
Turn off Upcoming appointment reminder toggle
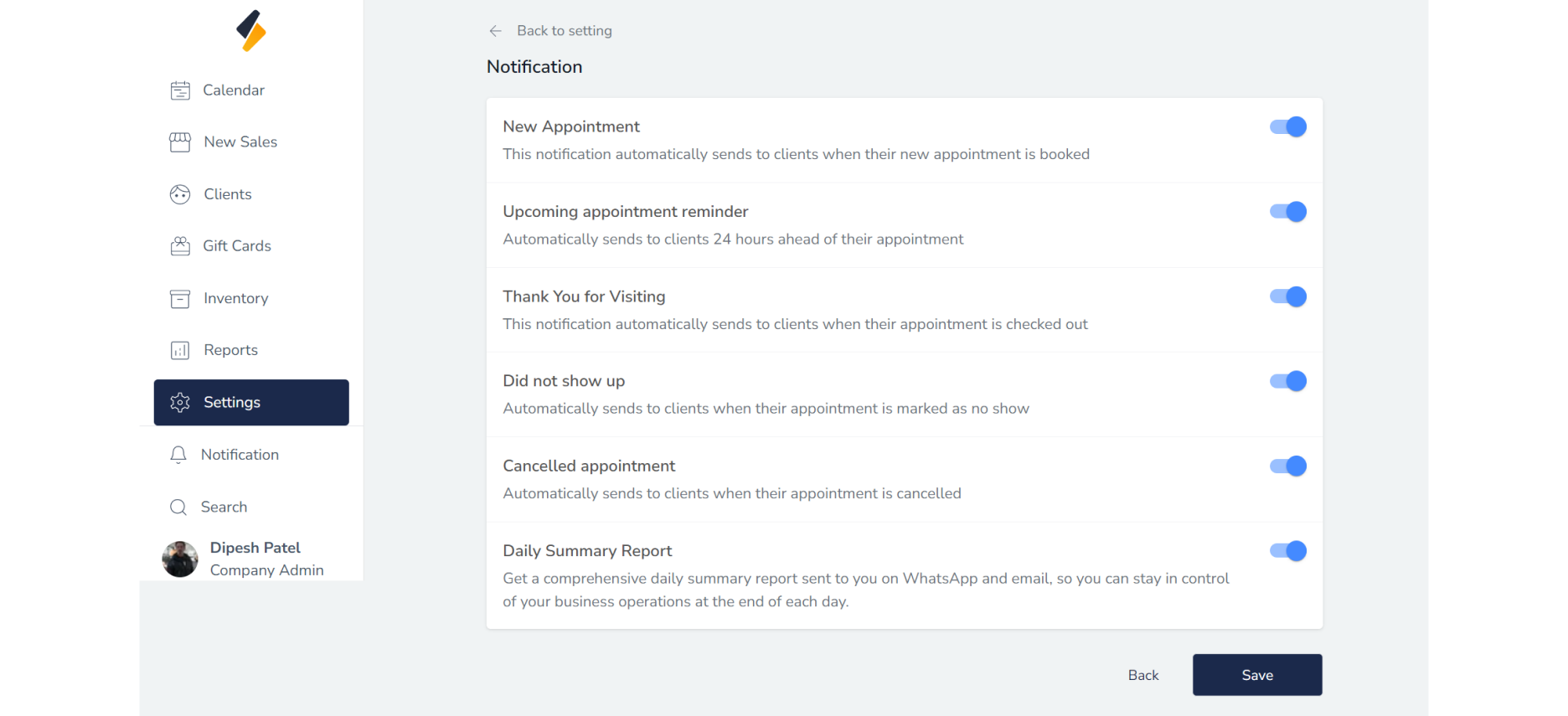point(1288,212)
